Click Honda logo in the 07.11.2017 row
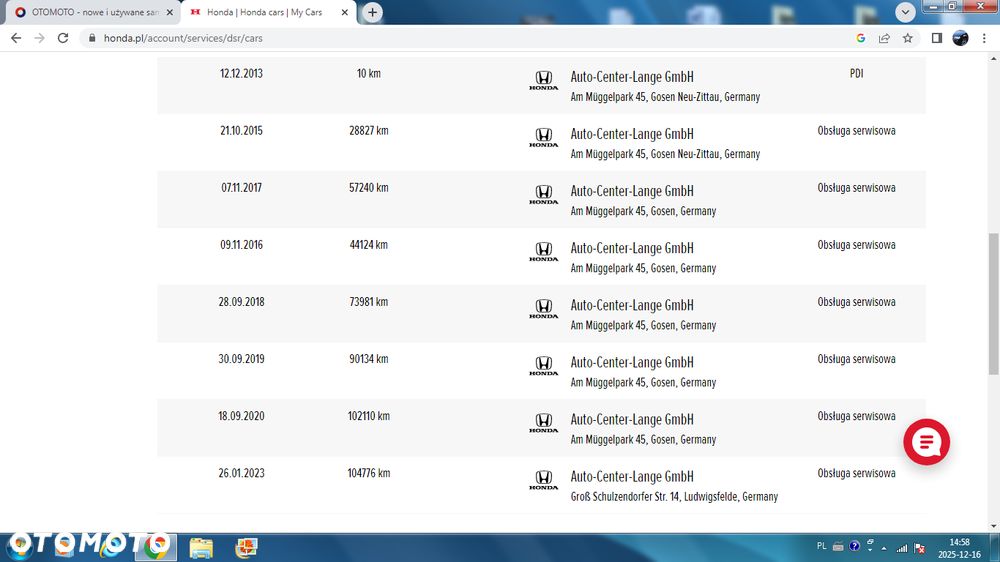1000x562 pixels. coord(543,195)
